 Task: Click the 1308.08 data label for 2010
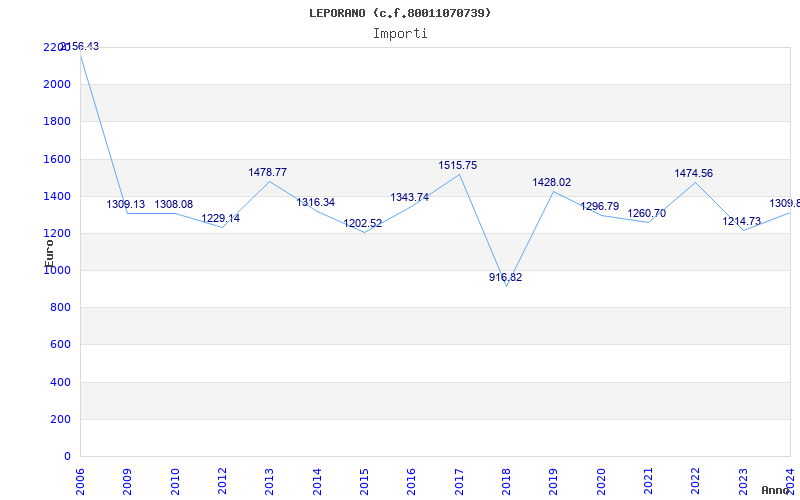173,205
